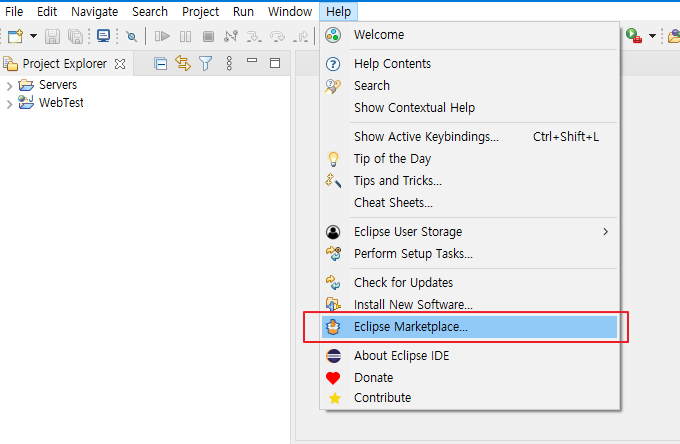This screenshot has height=444, width=680.
Task: Click the Suspend debug icon
Action: tap(185, 36)
